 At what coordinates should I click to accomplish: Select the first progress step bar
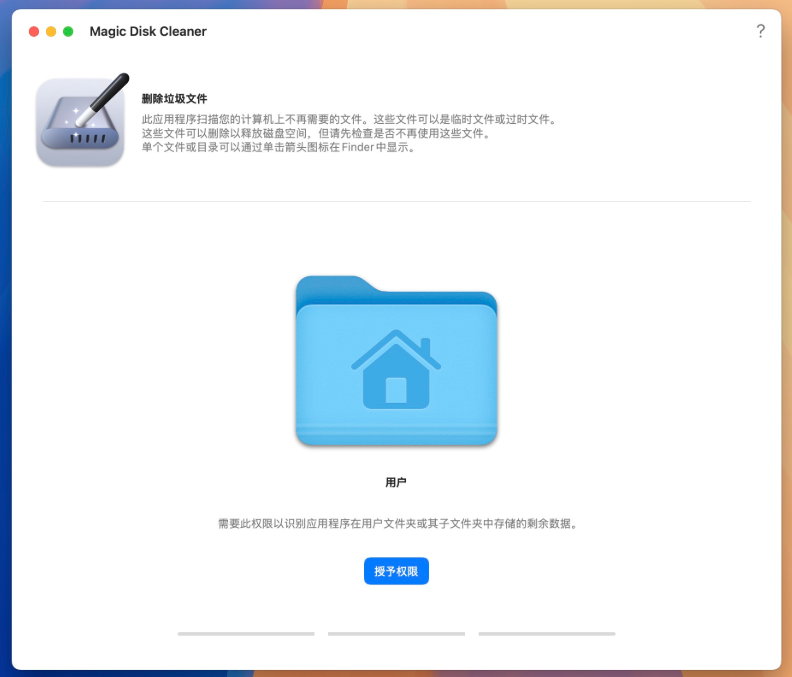[x=246, y=633]
